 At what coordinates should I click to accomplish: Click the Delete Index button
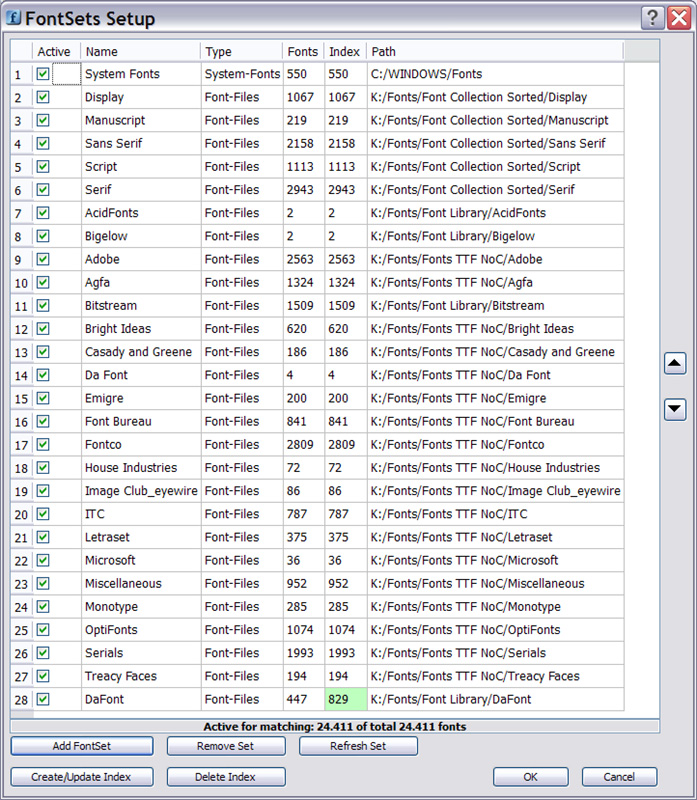[226, 777]
